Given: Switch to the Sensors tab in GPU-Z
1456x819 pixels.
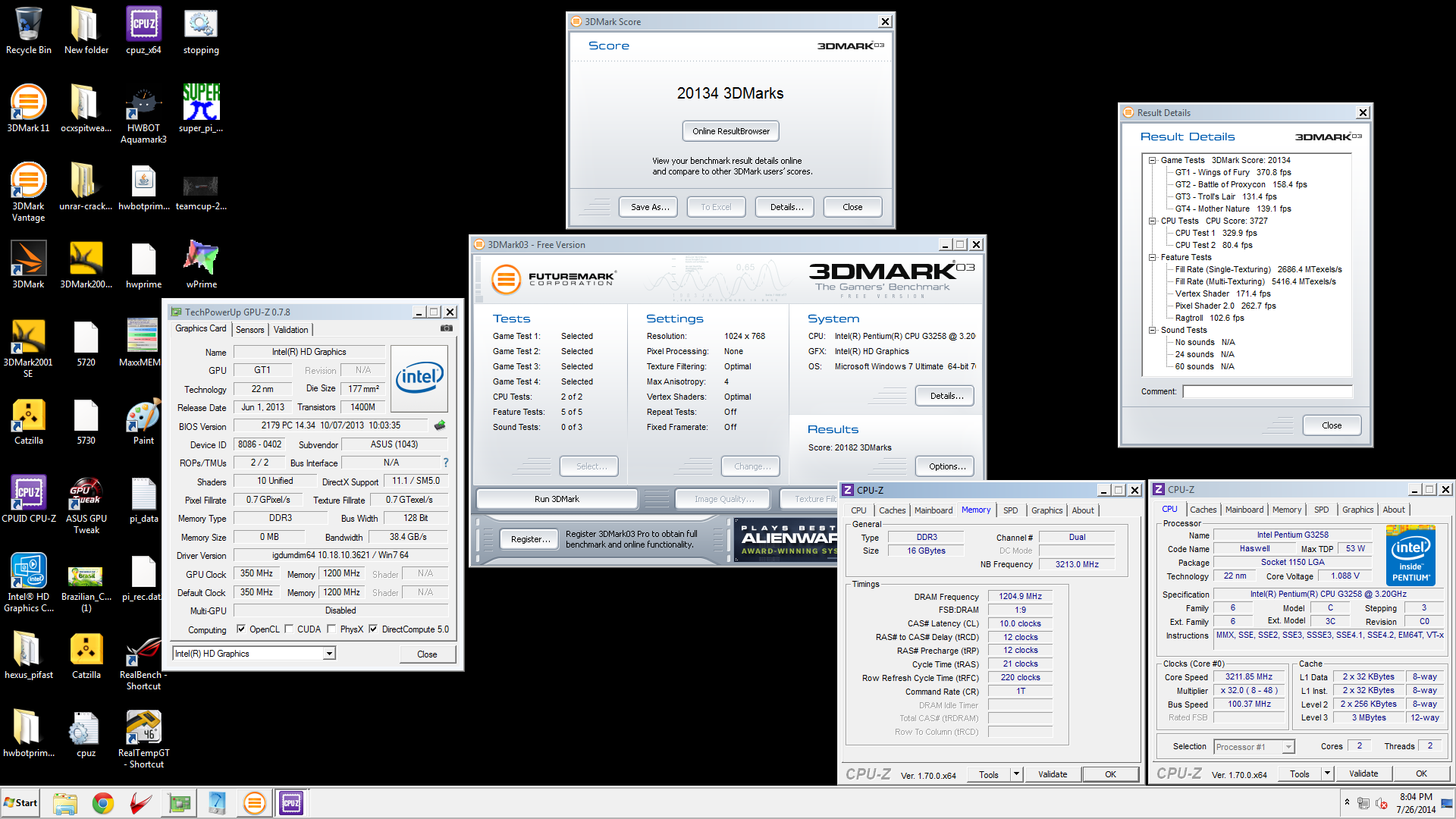Looking at the screenshot, I should tap(250, 330).
